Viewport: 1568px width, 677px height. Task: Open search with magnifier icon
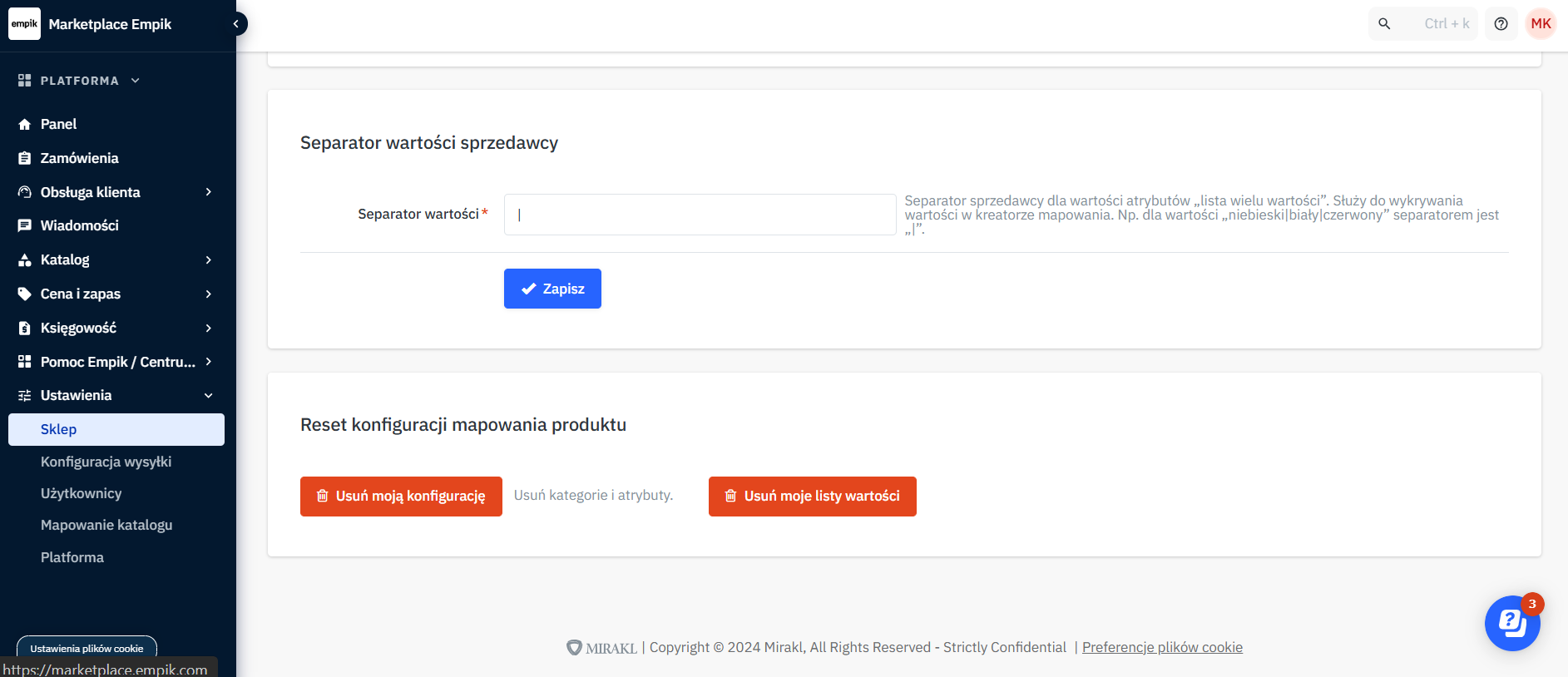(1384, 24)
